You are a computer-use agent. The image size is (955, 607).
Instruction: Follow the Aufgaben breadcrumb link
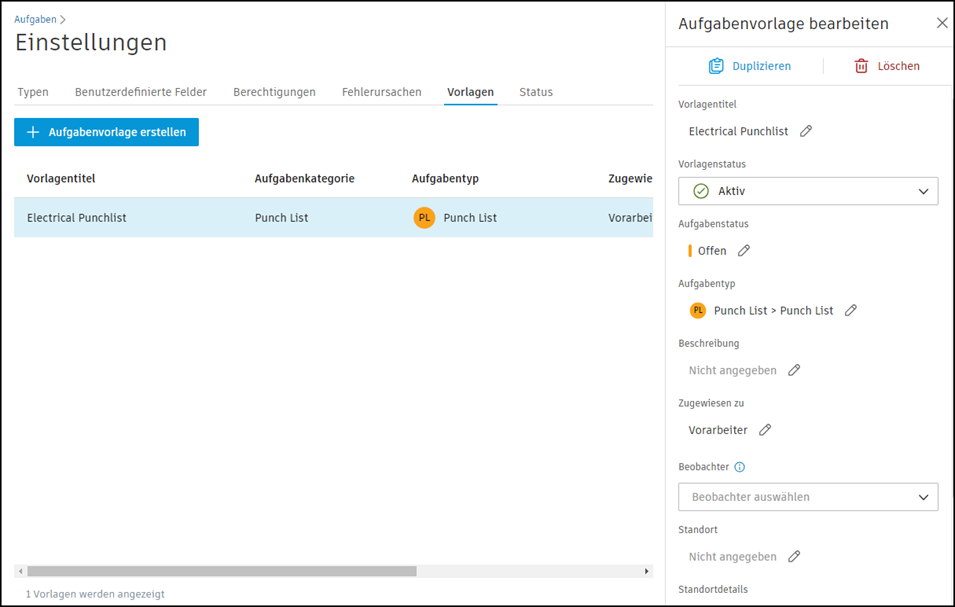[35, 19]
